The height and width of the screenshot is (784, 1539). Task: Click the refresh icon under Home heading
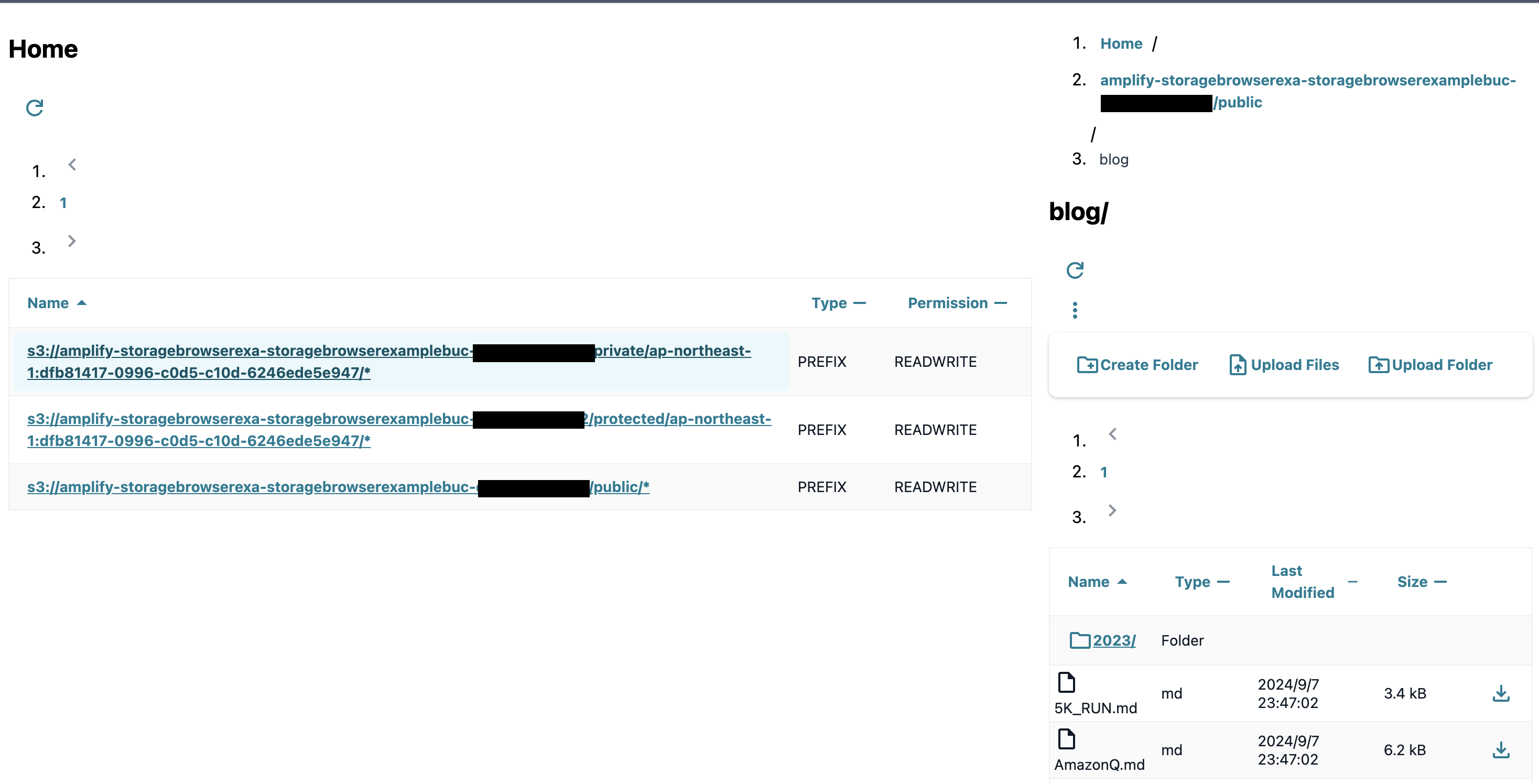pyautogui.click(x=35, y=107)
